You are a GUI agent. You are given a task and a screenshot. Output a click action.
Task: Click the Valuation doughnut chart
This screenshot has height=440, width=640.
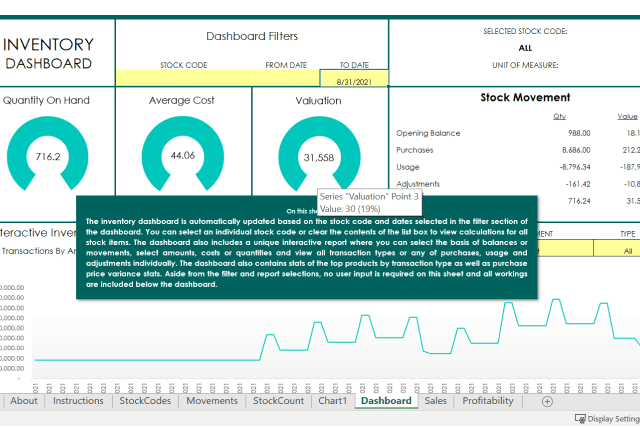(319, 154)
